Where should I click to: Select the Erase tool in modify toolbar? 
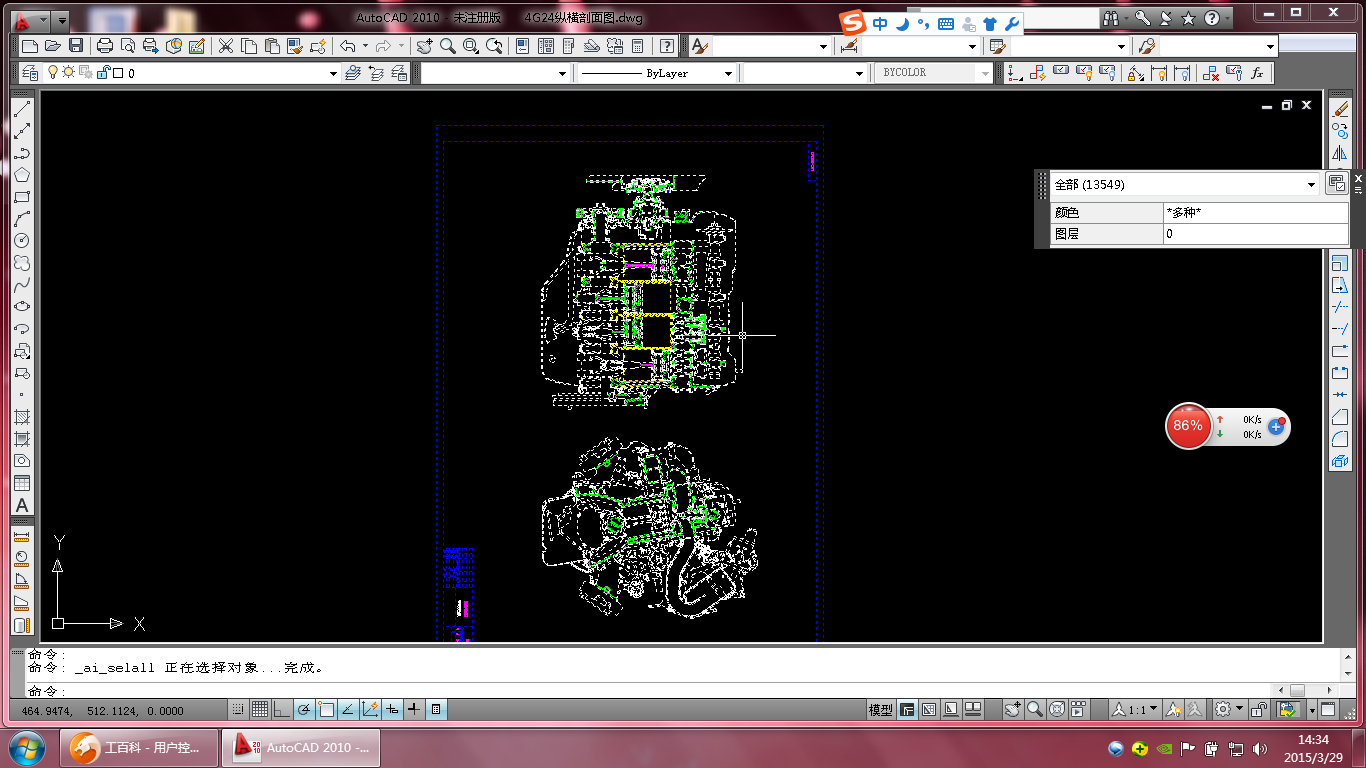pyautogui.click(x=1340, y=108)
